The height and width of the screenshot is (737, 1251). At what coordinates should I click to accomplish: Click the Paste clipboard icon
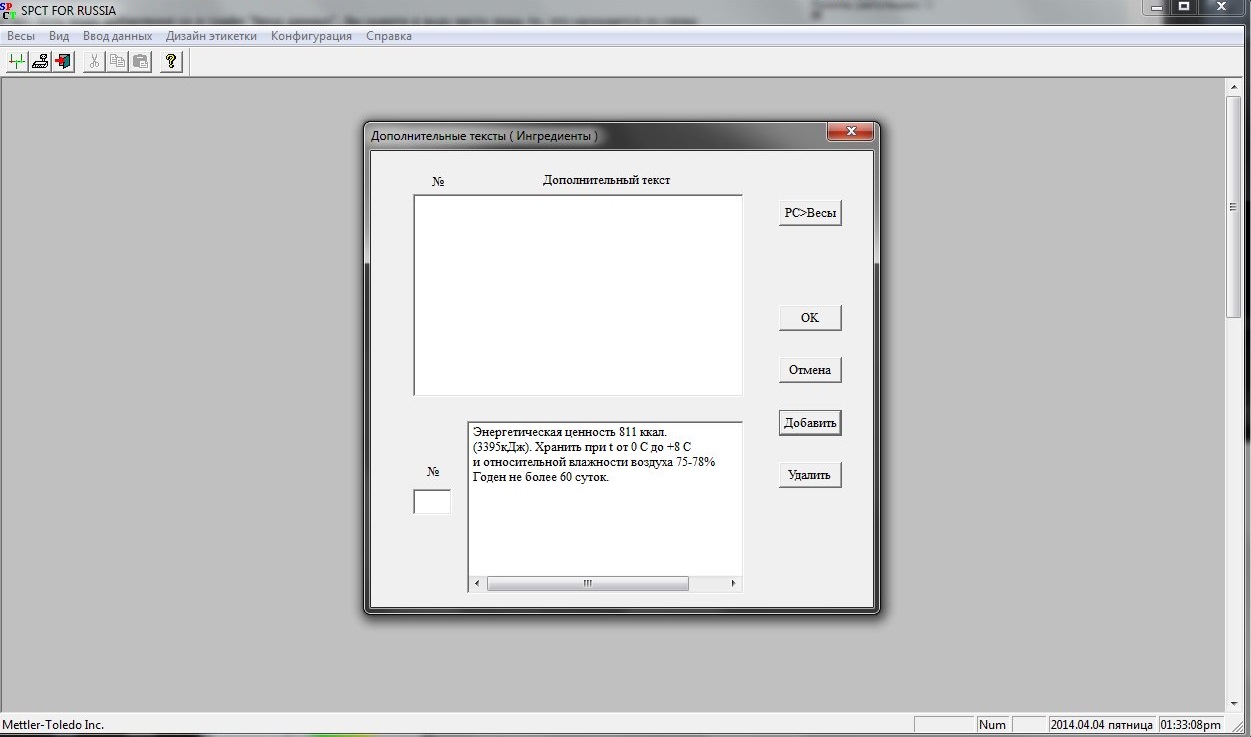140,62
